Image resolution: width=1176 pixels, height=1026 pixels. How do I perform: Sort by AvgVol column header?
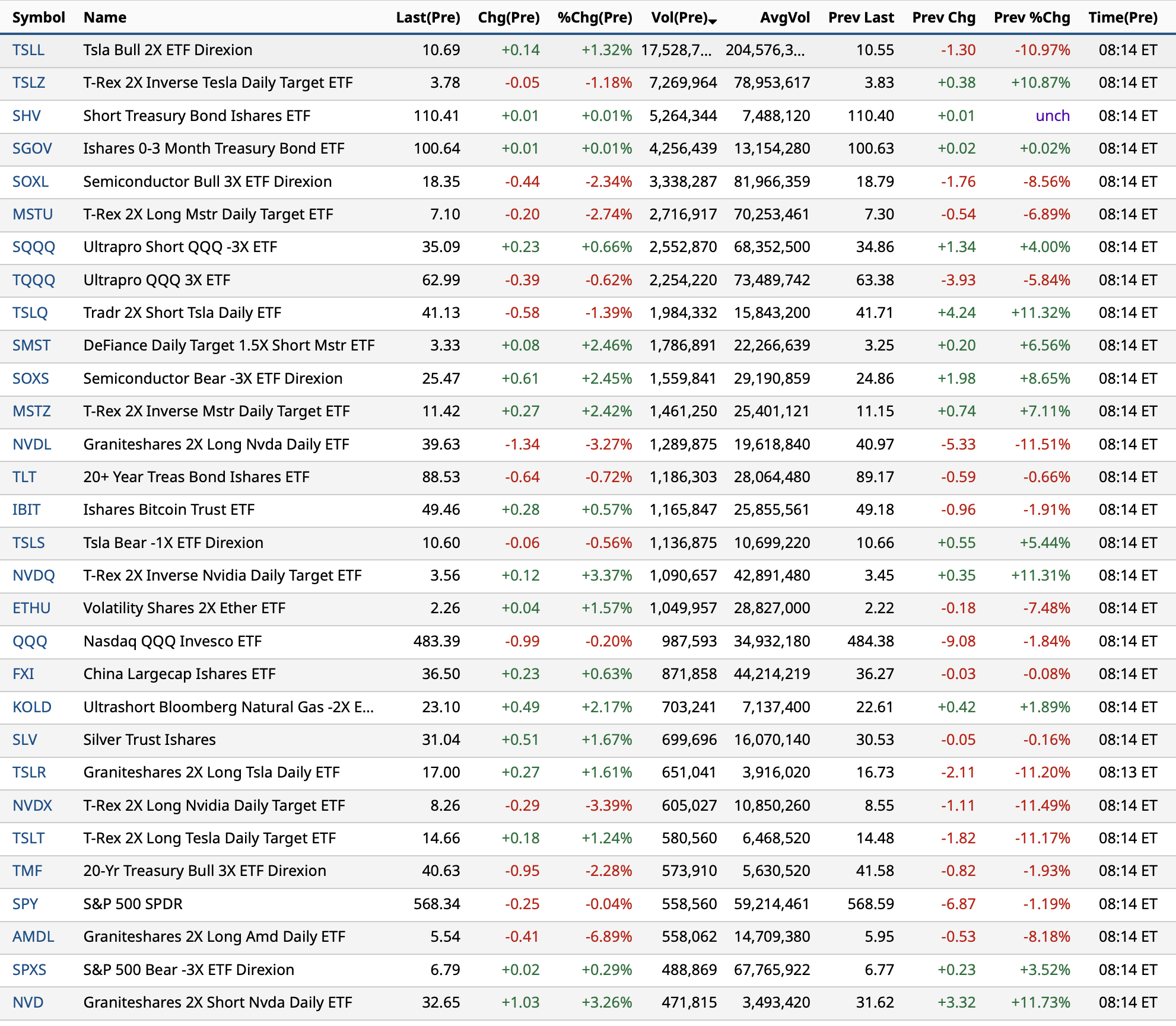coord(784,17)
